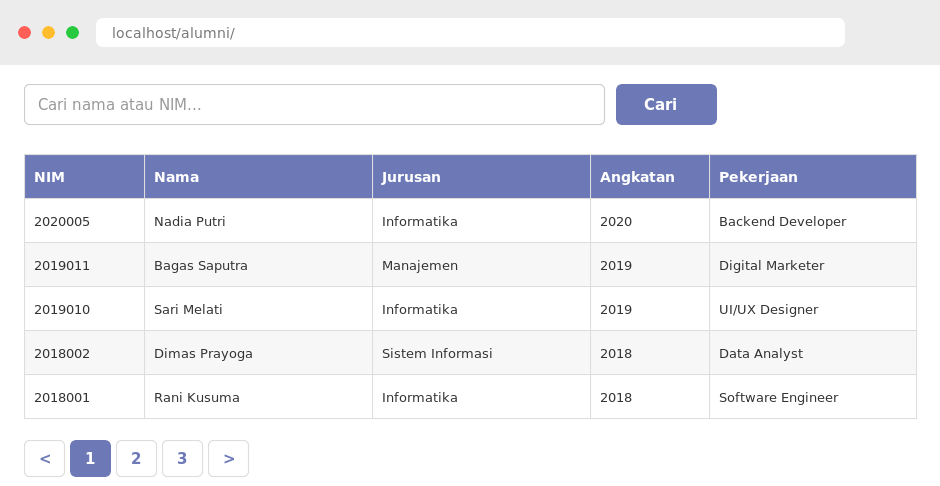Click the green maximize window dot
Viewport: 940px width, 486px height.
coord(73,32)
